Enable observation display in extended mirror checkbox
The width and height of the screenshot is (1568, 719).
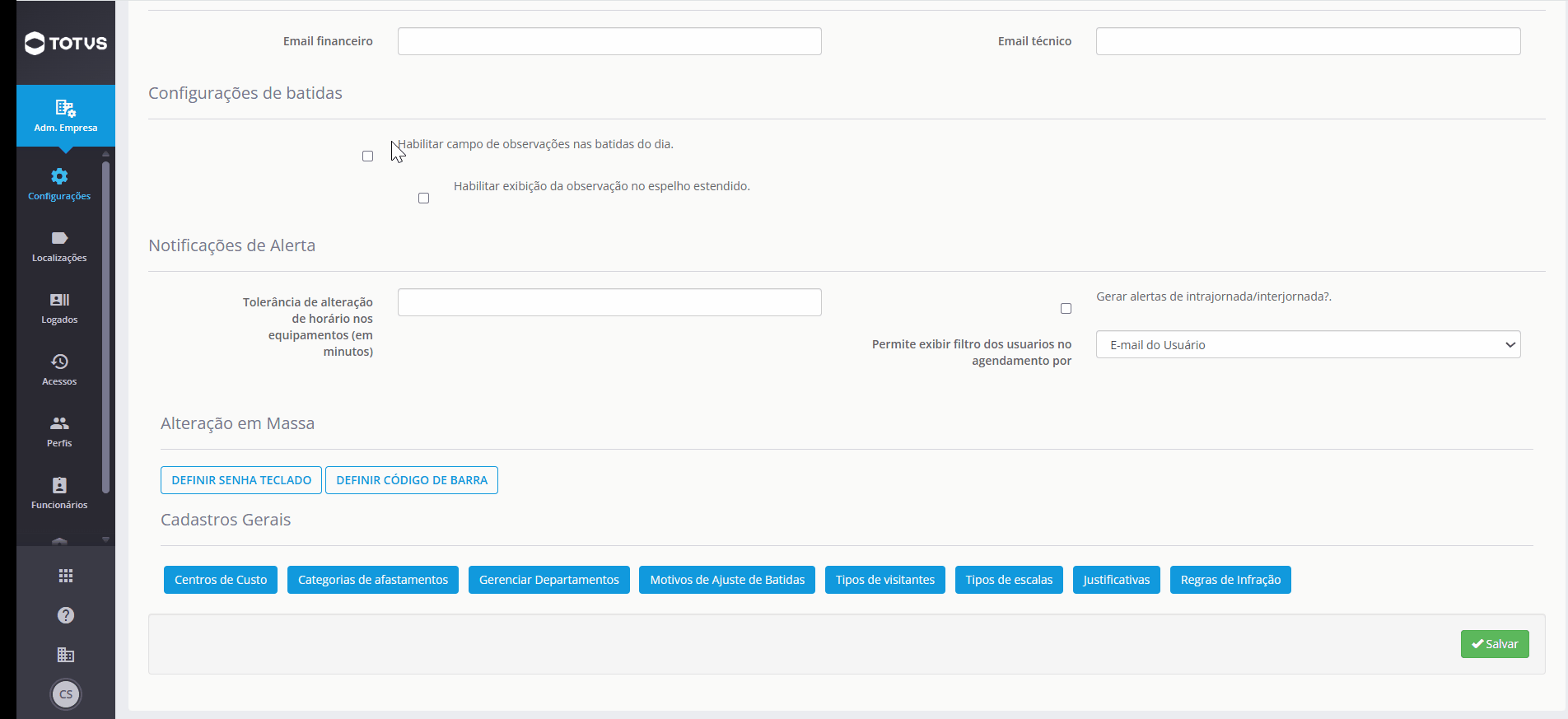423,198
